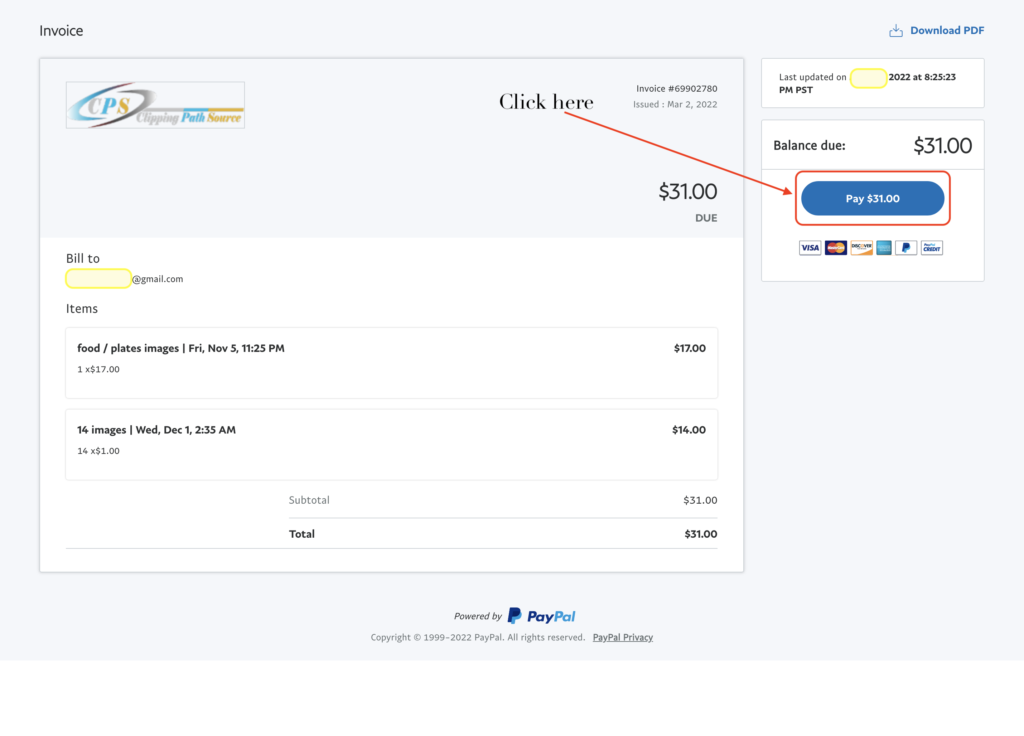Click the $14.00 item price
Image resolution: width=1024 pixels, height=736 pixels.
point(689,430)
